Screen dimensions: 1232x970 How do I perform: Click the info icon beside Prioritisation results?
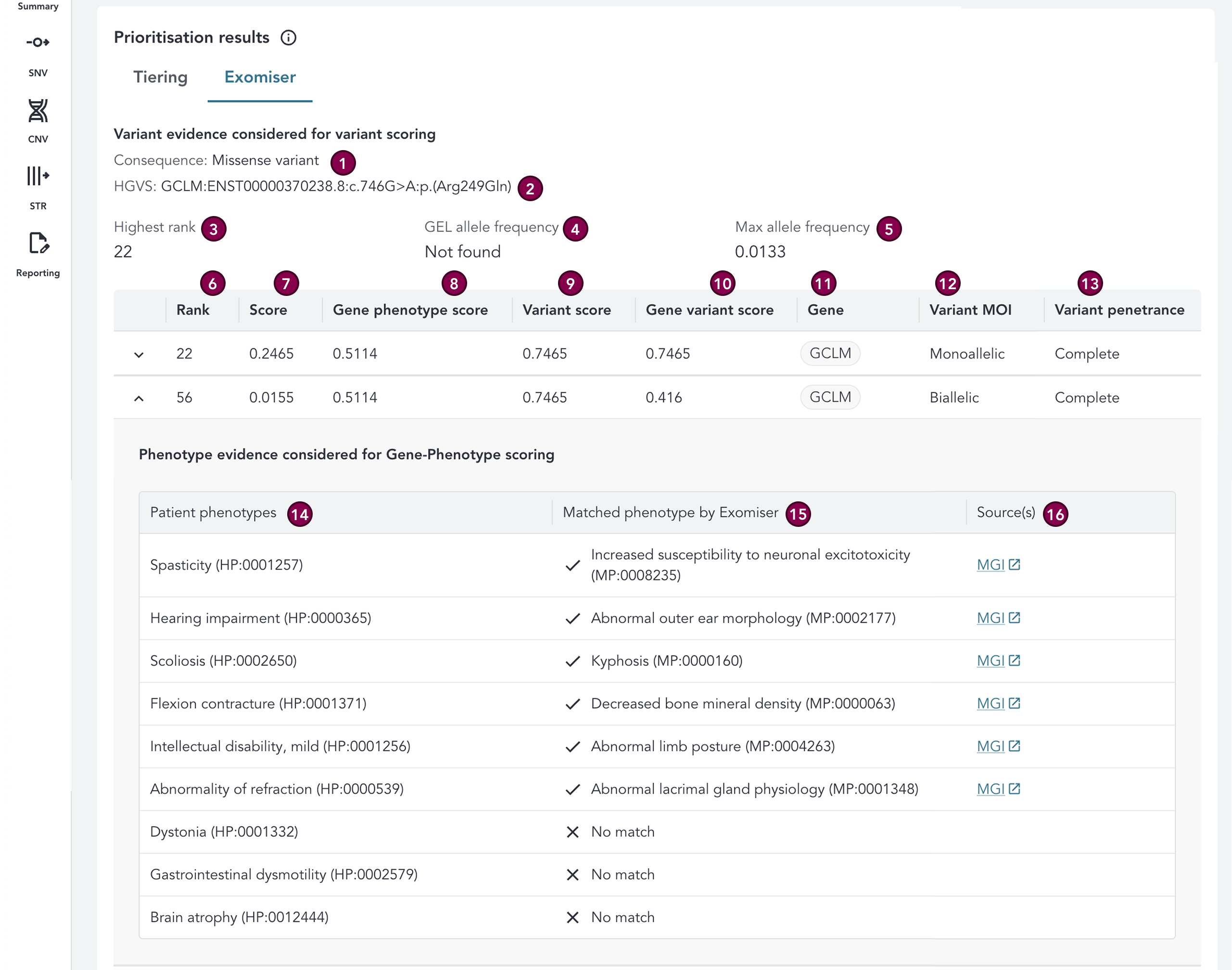(x=290, y=38)
